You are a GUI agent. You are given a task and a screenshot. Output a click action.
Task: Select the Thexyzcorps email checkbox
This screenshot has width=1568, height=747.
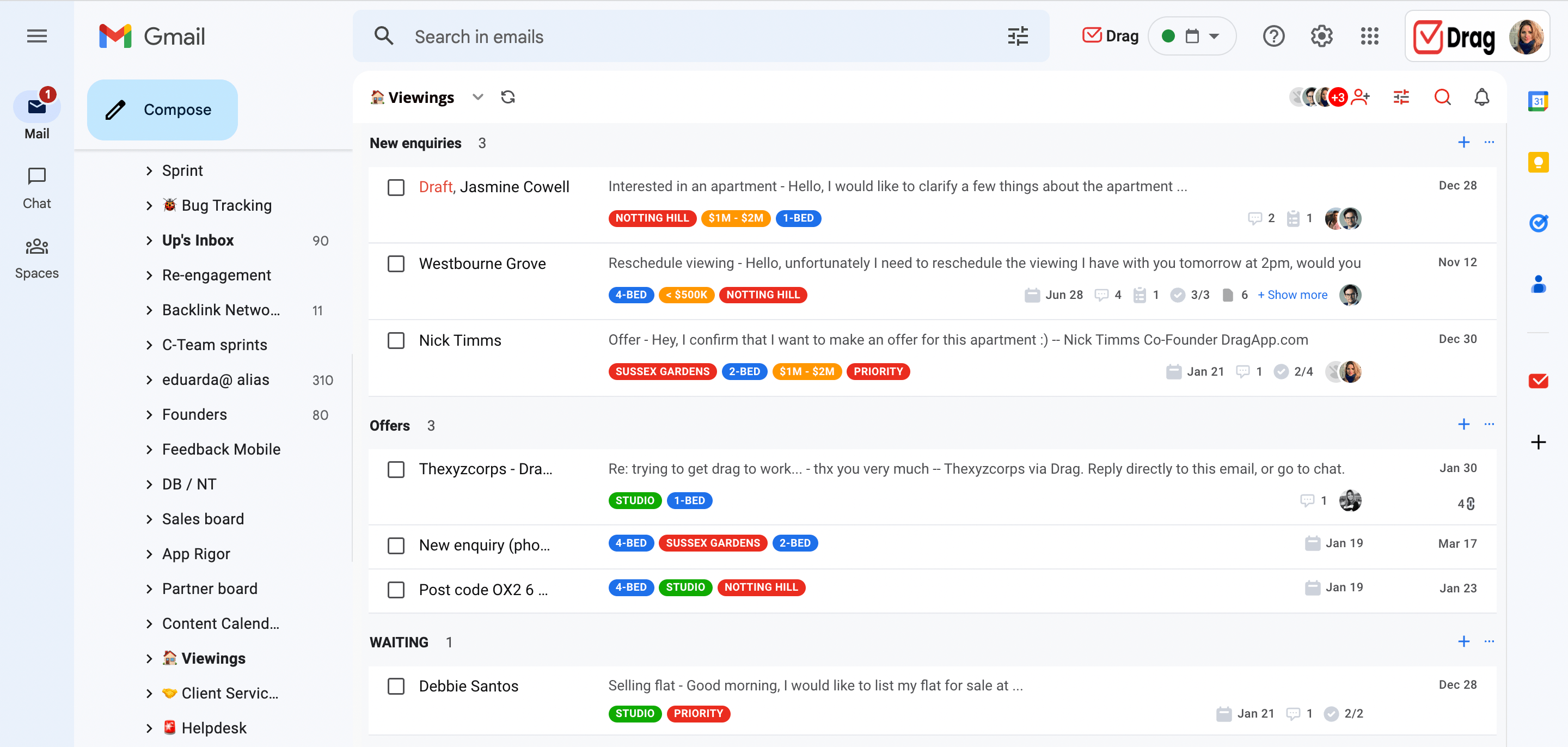pyautogui.click(x=396, y=469)
